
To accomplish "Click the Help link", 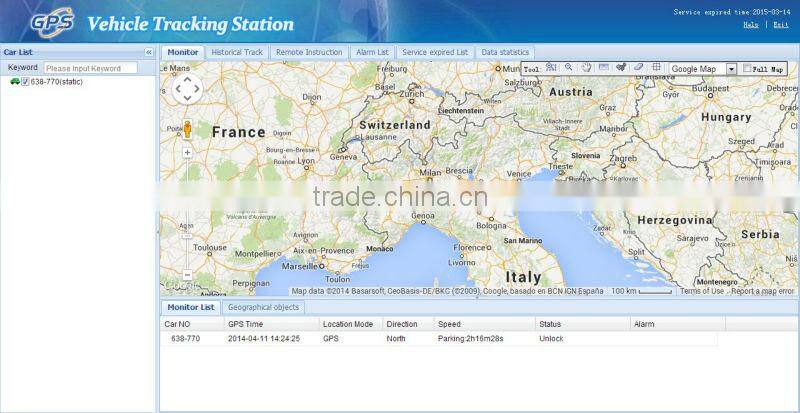I will [751, 25].
